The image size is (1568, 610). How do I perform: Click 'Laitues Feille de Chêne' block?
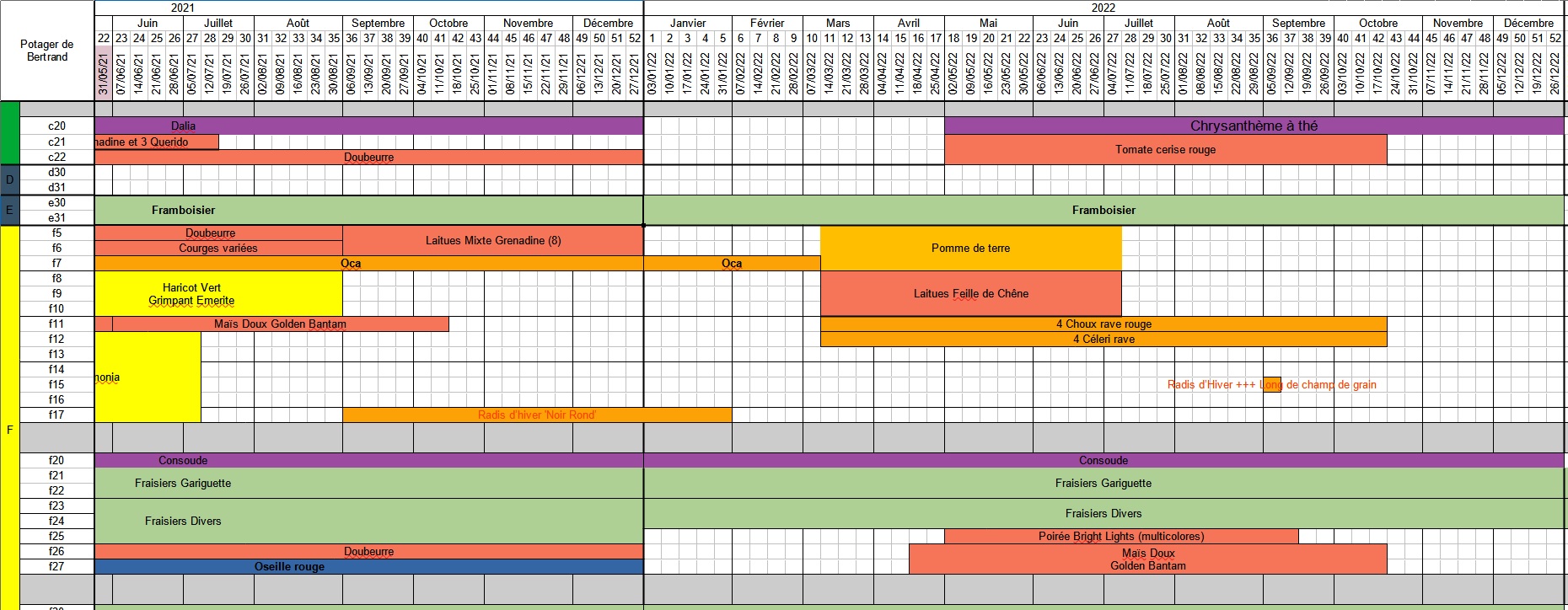click(971, 294)
